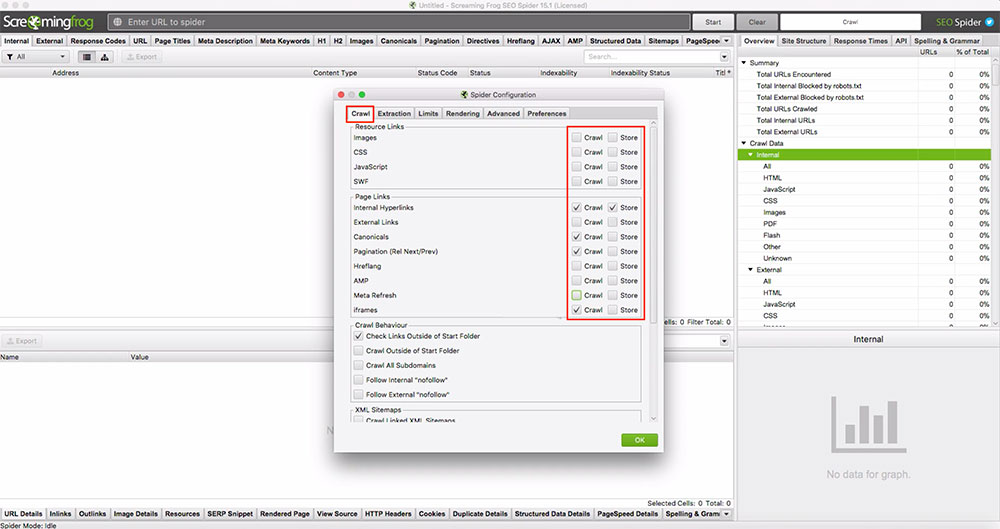Open the SERP Snippet bottom tab
The width and height of the screenshot is (1000, 529).
[230, 514]
